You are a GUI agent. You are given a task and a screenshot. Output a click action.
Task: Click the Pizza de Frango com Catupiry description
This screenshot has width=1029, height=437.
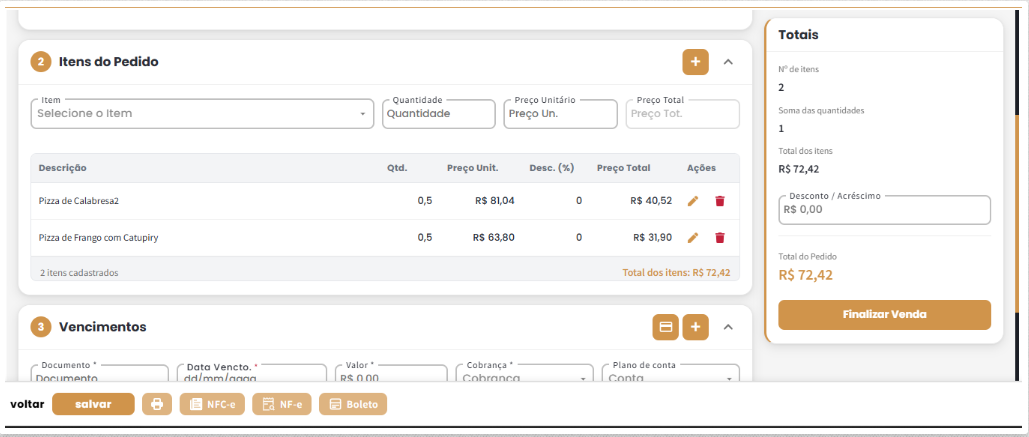tap(98, 238)
